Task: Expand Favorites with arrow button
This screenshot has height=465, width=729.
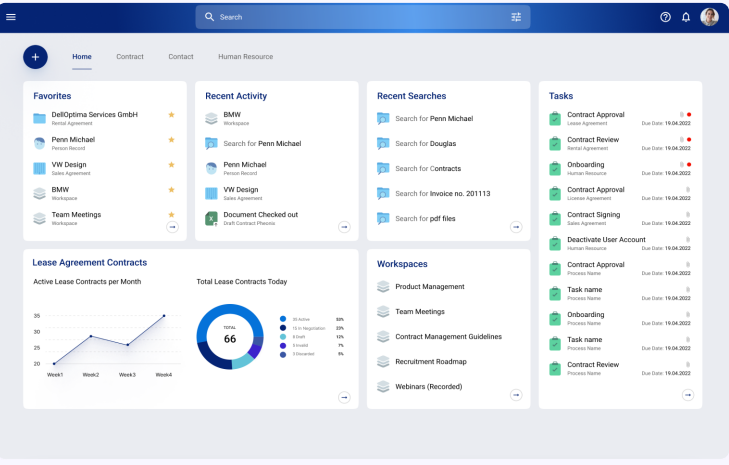Action: (x=172, y=227)
